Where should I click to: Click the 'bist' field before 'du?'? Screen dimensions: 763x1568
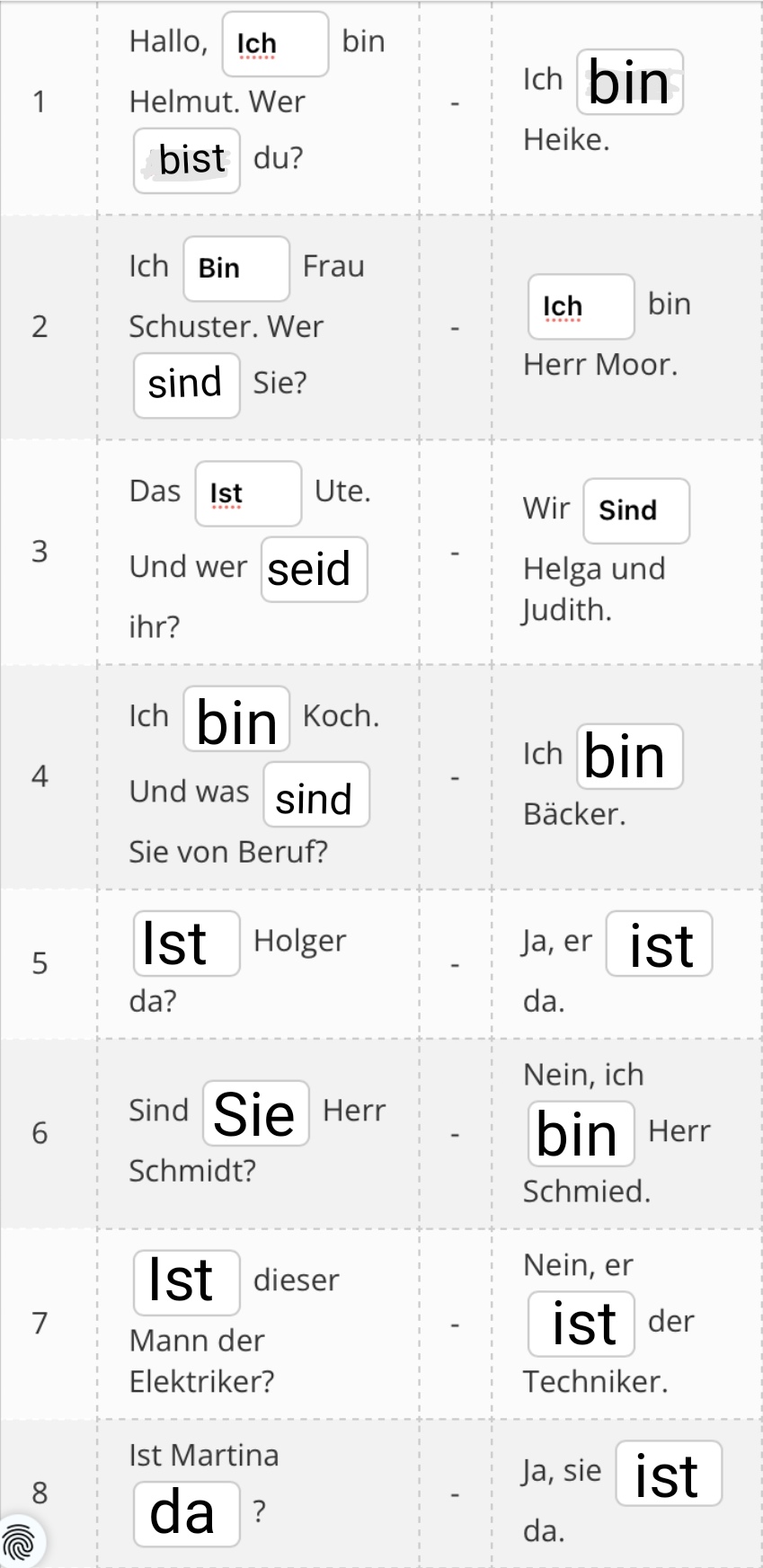pyautogui.click(x=187, y=161)
